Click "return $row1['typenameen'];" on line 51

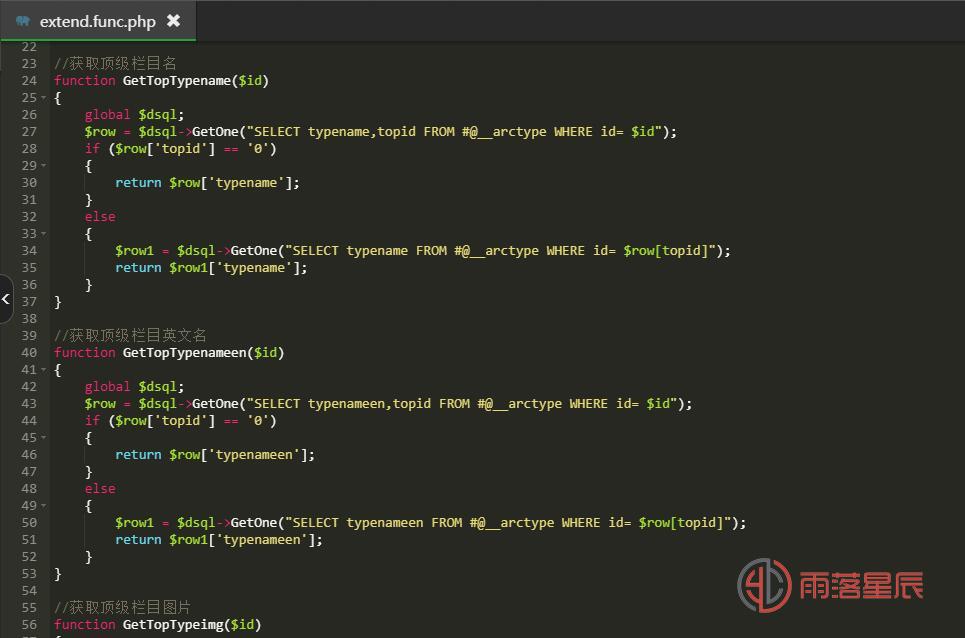click(218, 540)
